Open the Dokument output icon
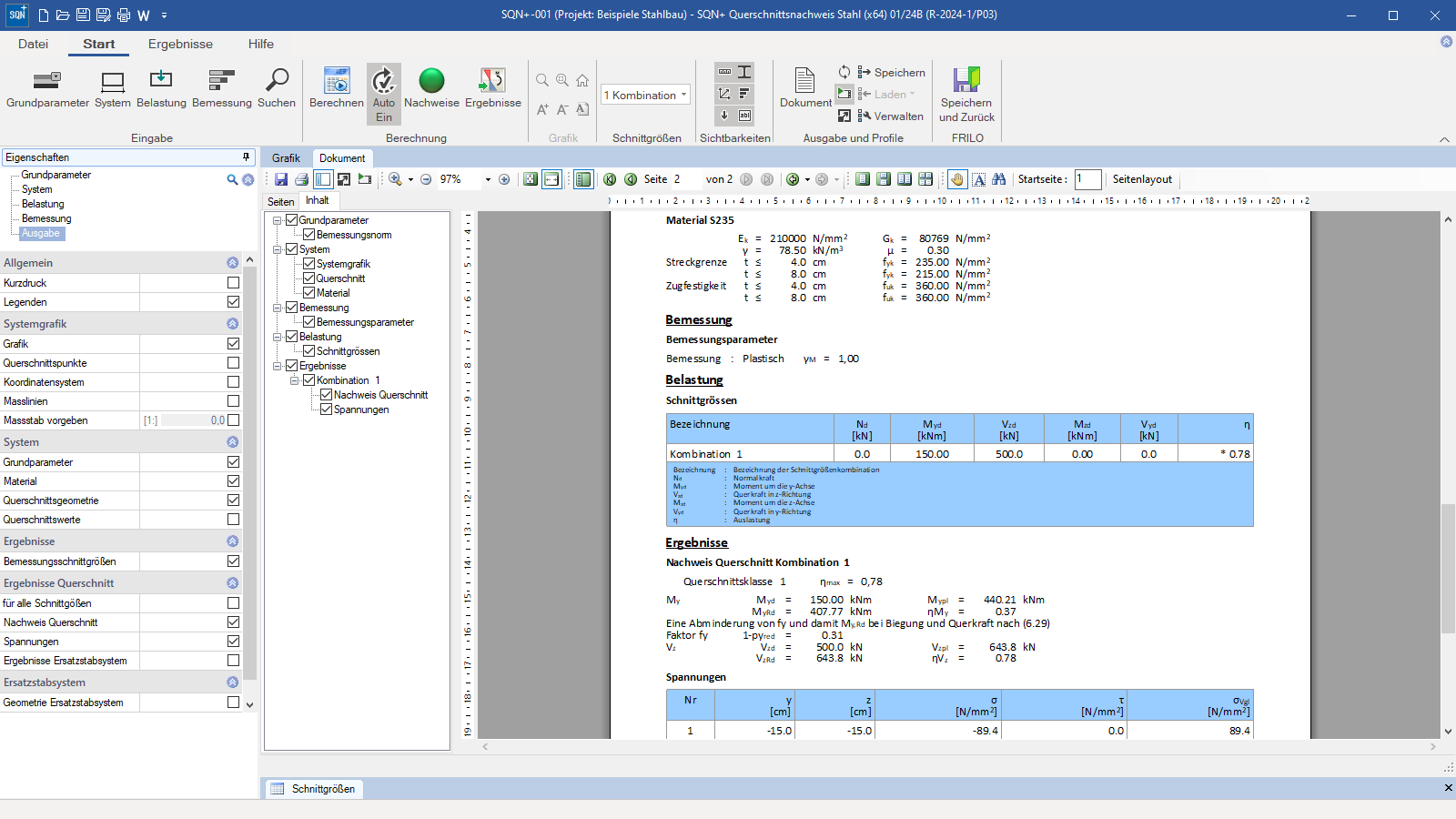This screenshot has height=819, width=1456. pyautogui.click(x=805, y=88)
